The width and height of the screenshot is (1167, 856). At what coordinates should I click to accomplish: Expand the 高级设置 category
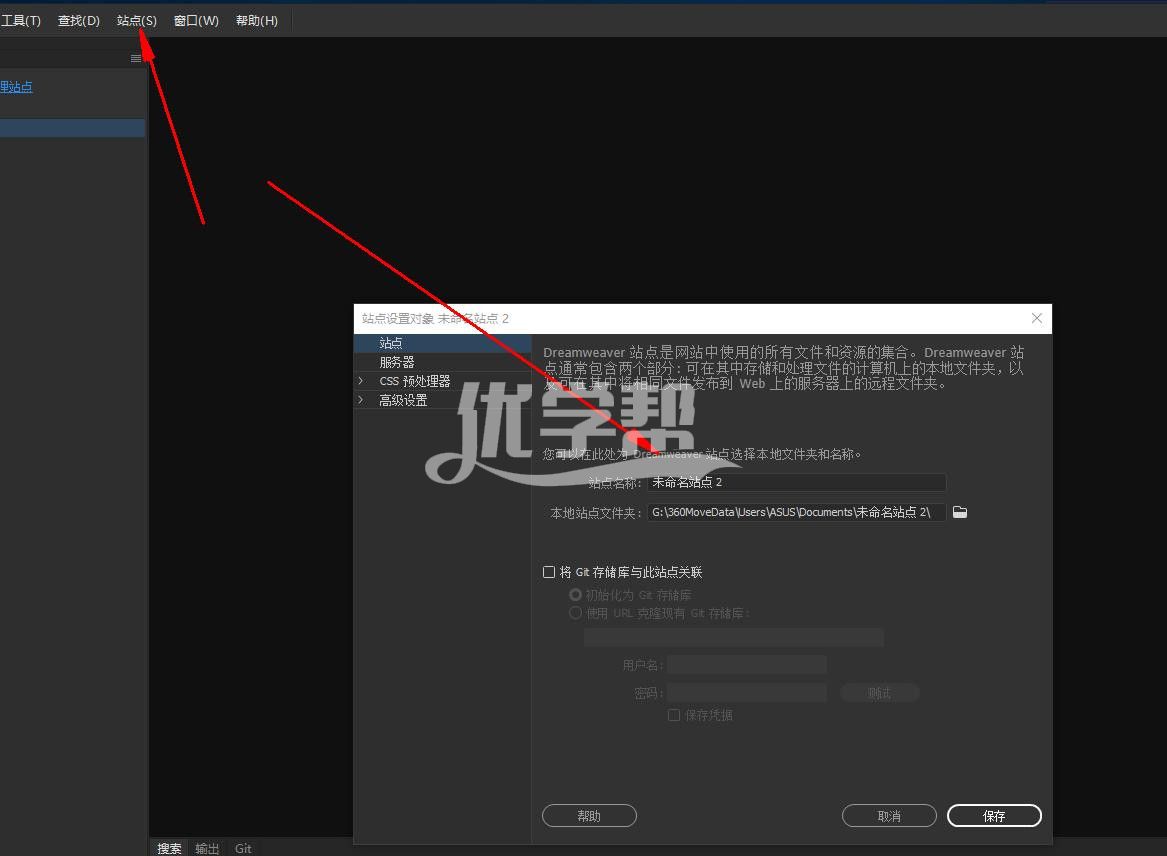tap(361, 400)
